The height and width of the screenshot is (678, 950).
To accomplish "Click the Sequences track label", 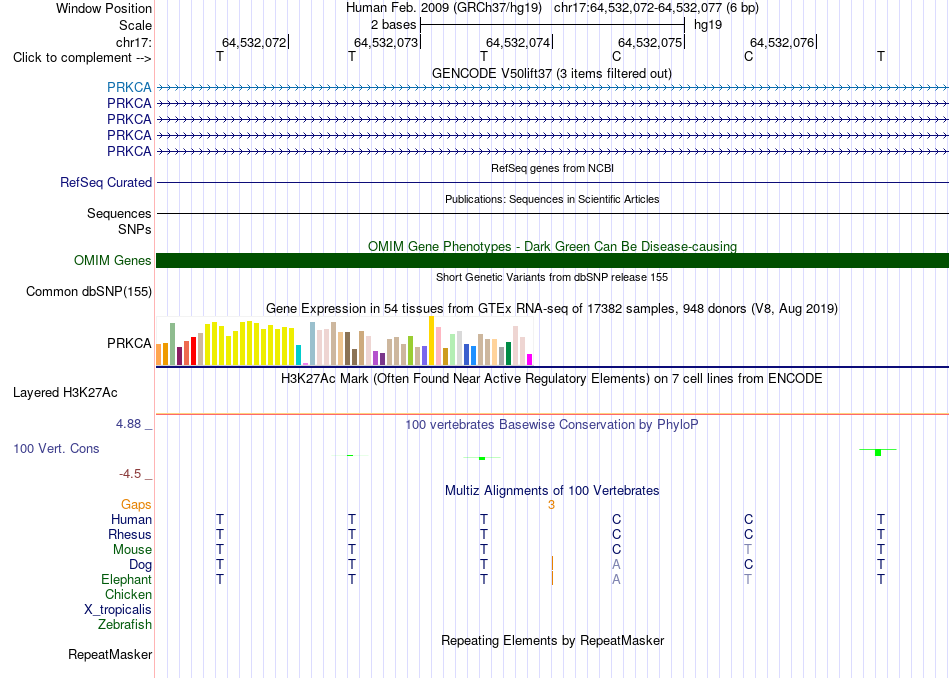I will pyautogui.click(x=119, y=213).
